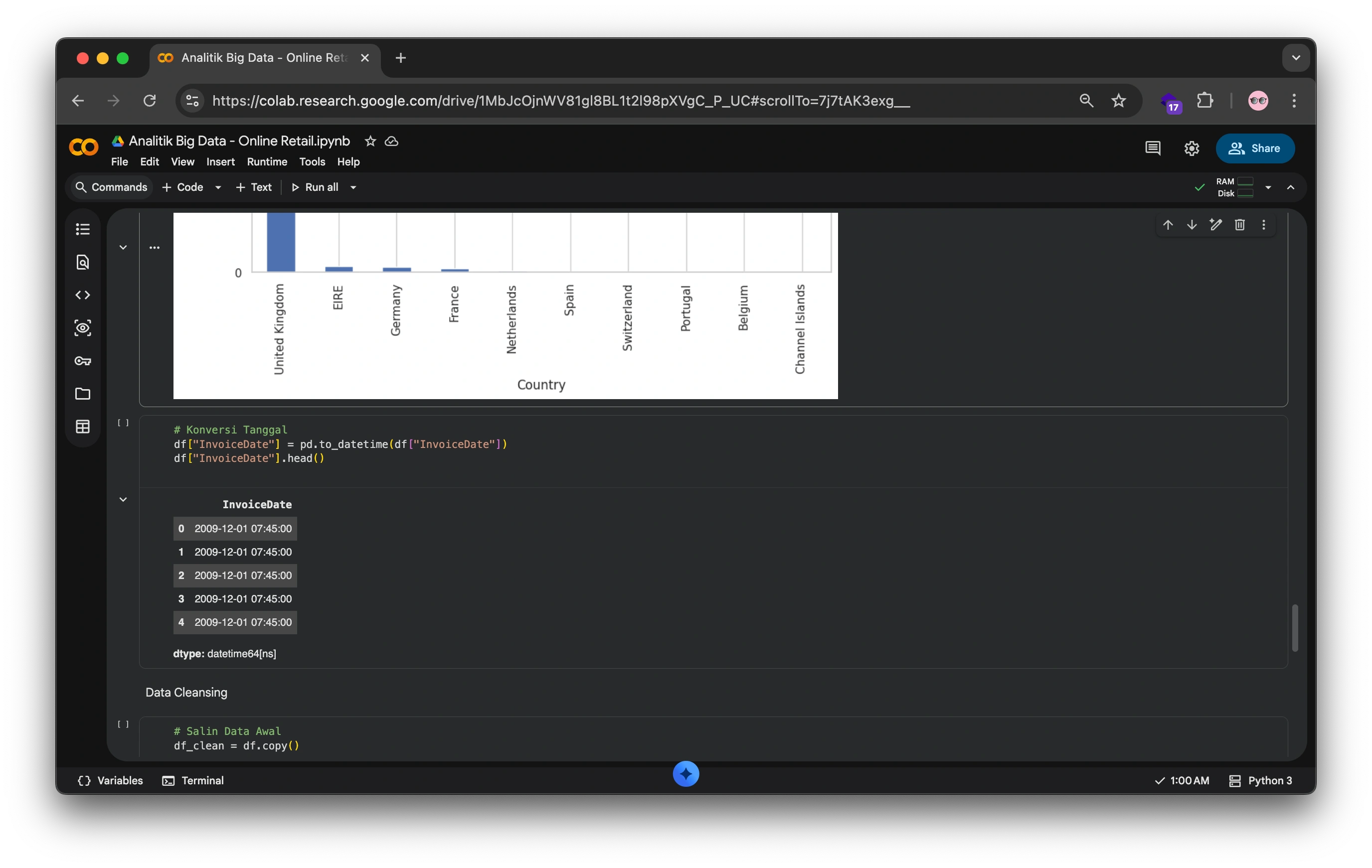Open the Runtime menu
1372x868 pixels.
click(266, 162)
